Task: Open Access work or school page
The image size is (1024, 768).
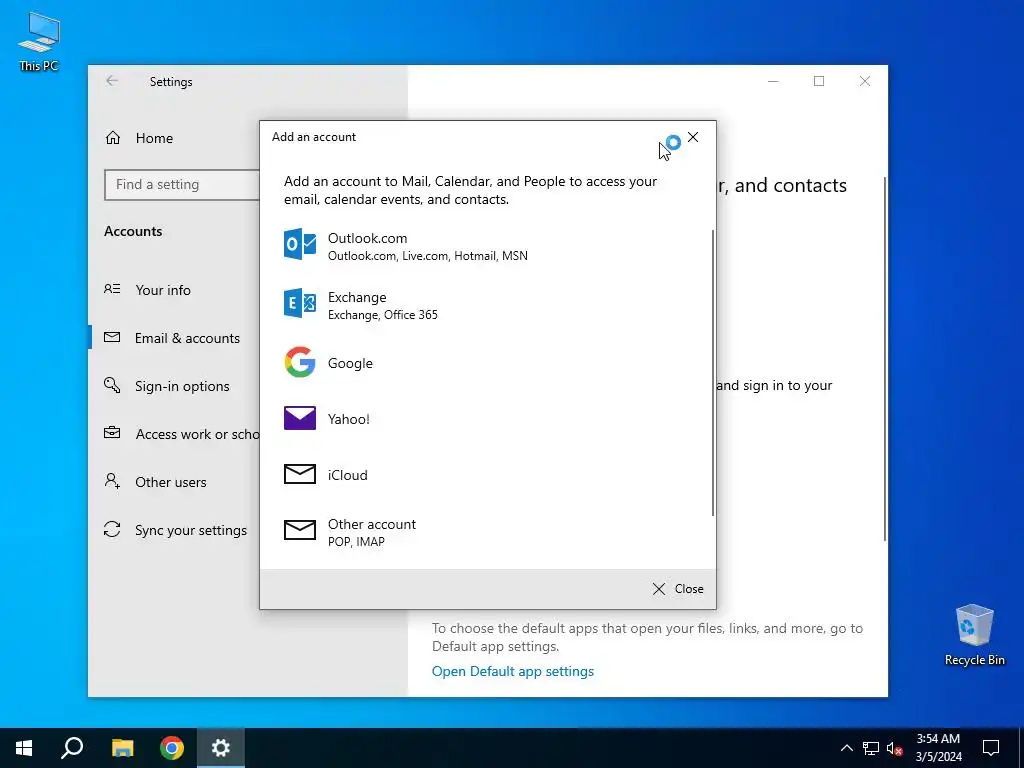Action: point(197,434)
